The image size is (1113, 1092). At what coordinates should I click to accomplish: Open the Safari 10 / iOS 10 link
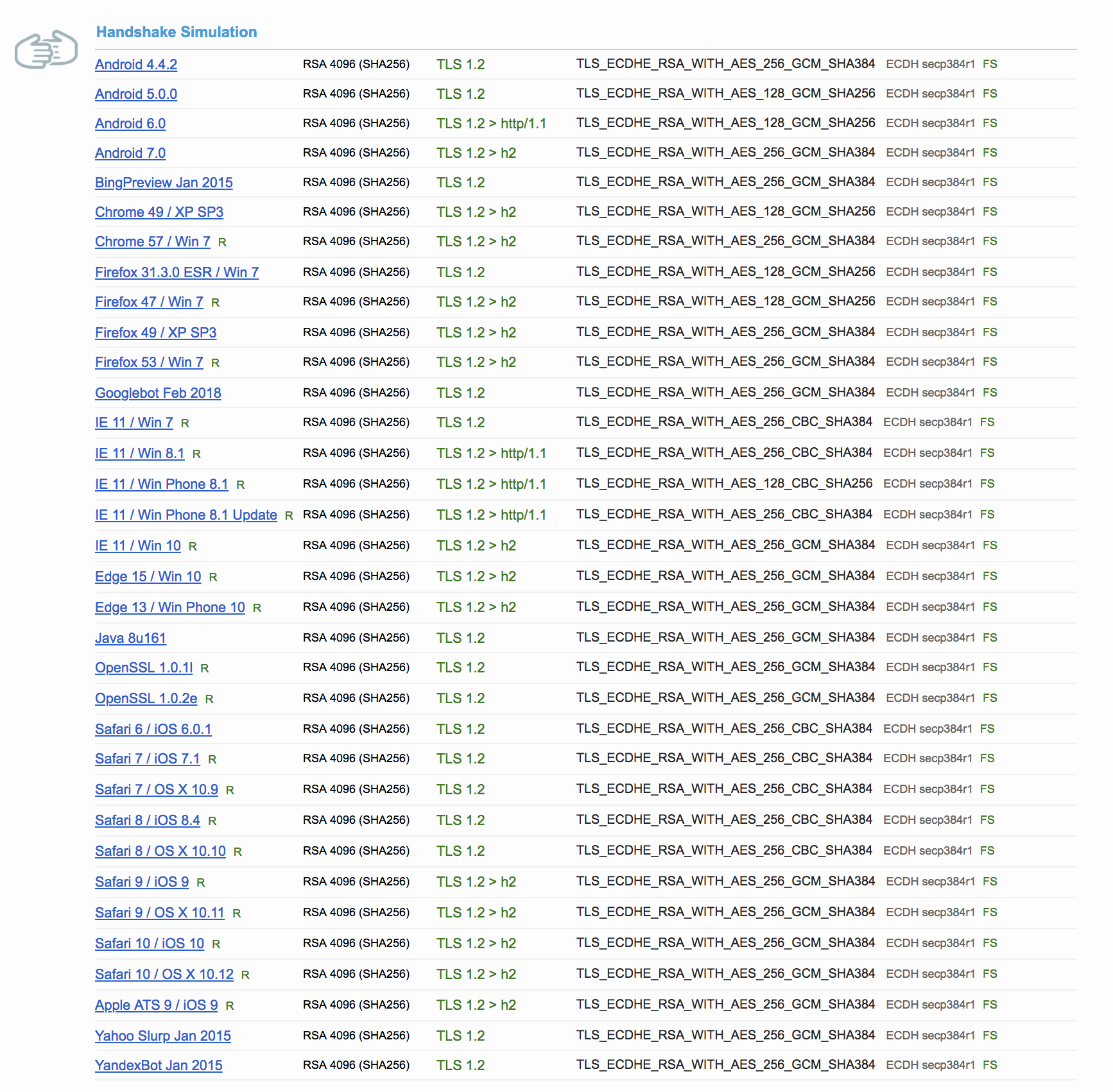point(150,943)
